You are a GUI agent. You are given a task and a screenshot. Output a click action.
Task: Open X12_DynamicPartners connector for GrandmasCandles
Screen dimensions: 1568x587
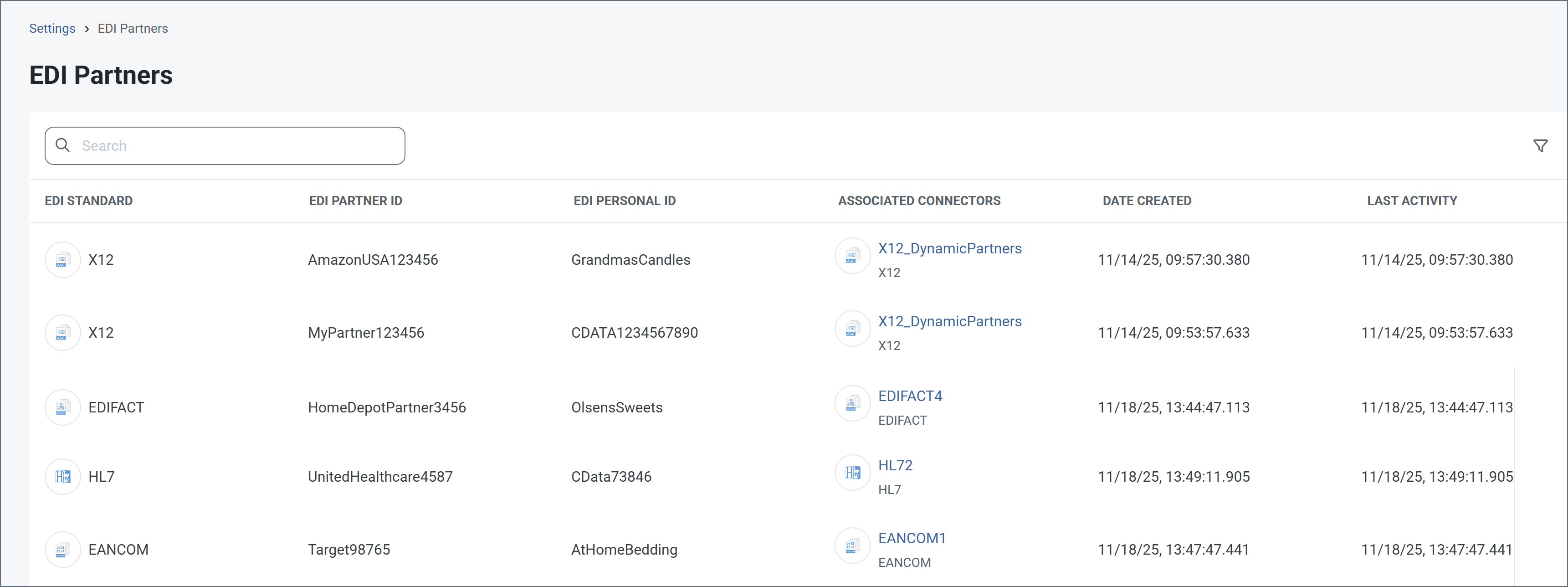coord(949,248)
